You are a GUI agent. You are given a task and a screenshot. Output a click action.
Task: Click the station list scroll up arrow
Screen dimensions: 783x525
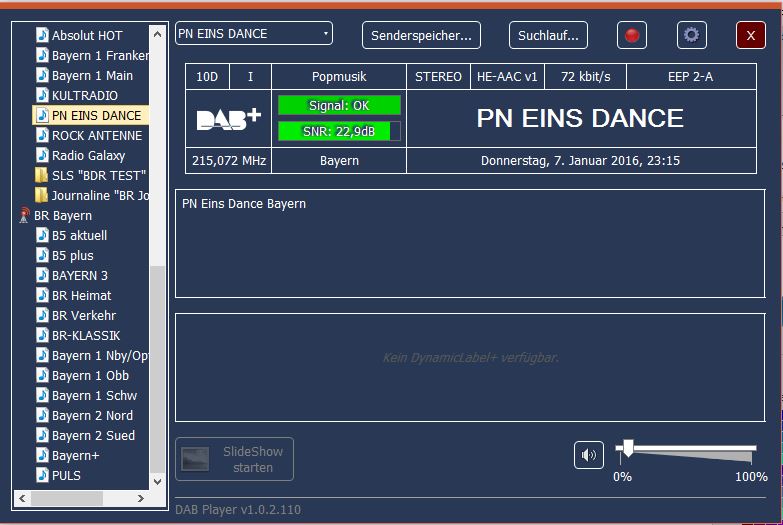pyautogui.click(x=157, y=31)
